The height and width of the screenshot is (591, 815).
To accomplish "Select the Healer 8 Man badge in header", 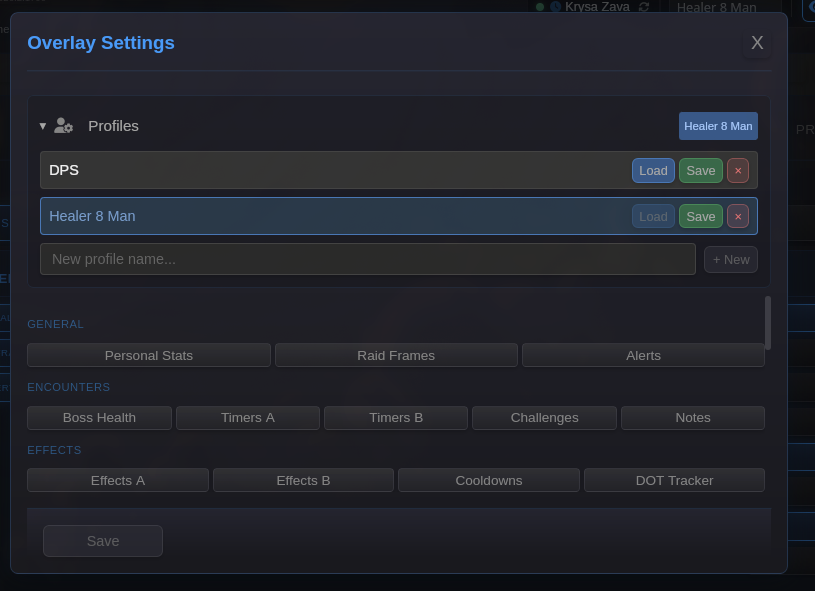I will point(718,125).
